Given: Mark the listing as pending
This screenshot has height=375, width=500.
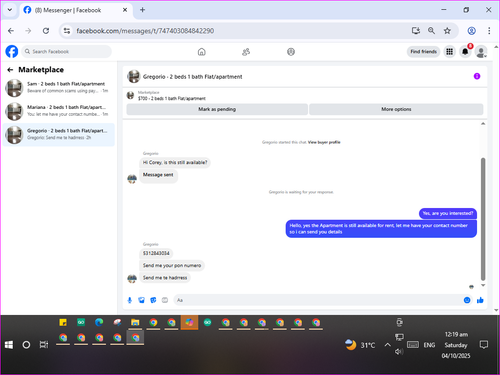Looking at the screenshot, I should pos(217,109).
